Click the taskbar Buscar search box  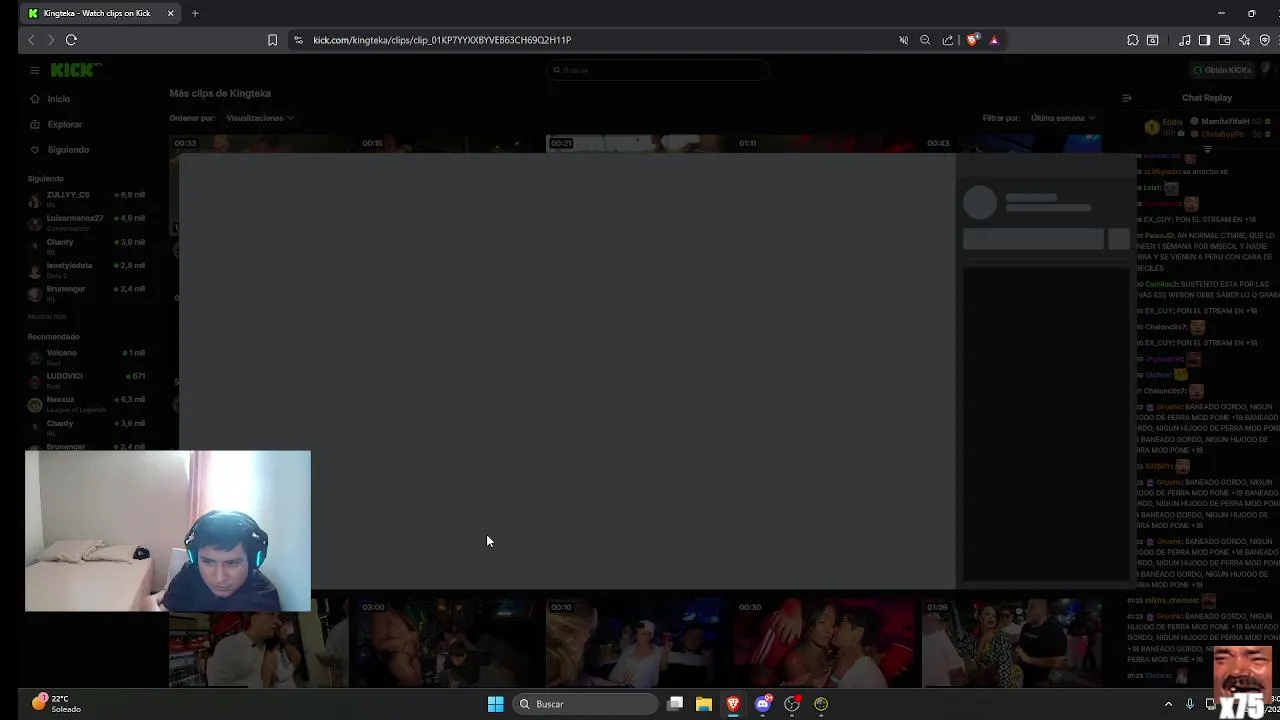point(586,704)
